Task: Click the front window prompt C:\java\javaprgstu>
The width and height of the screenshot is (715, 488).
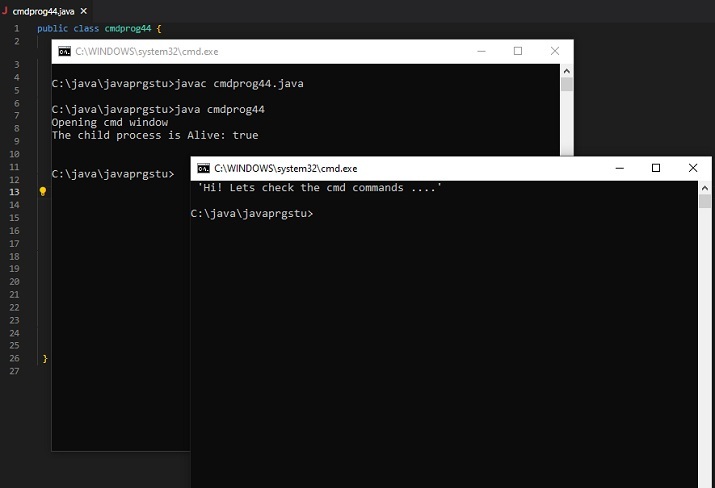Action: tap(252, 213)
